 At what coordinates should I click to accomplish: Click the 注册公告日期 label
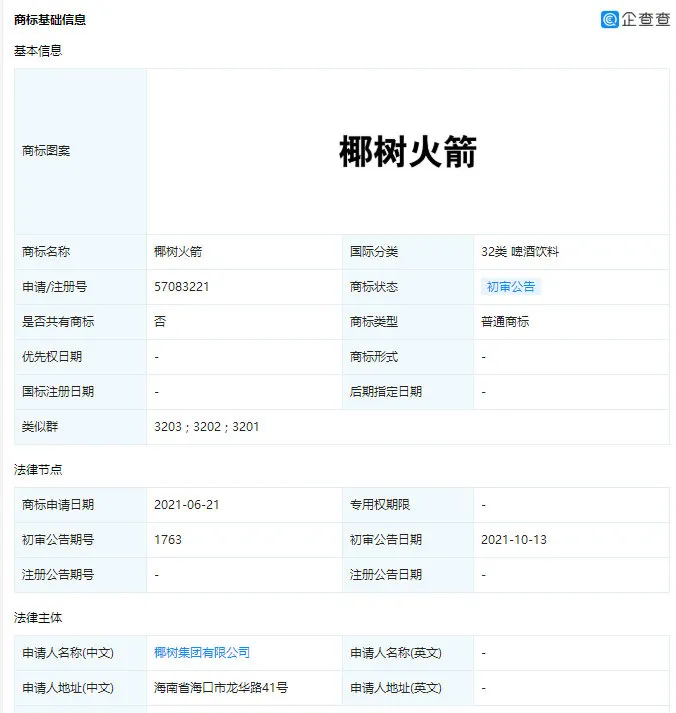[386, 575]
